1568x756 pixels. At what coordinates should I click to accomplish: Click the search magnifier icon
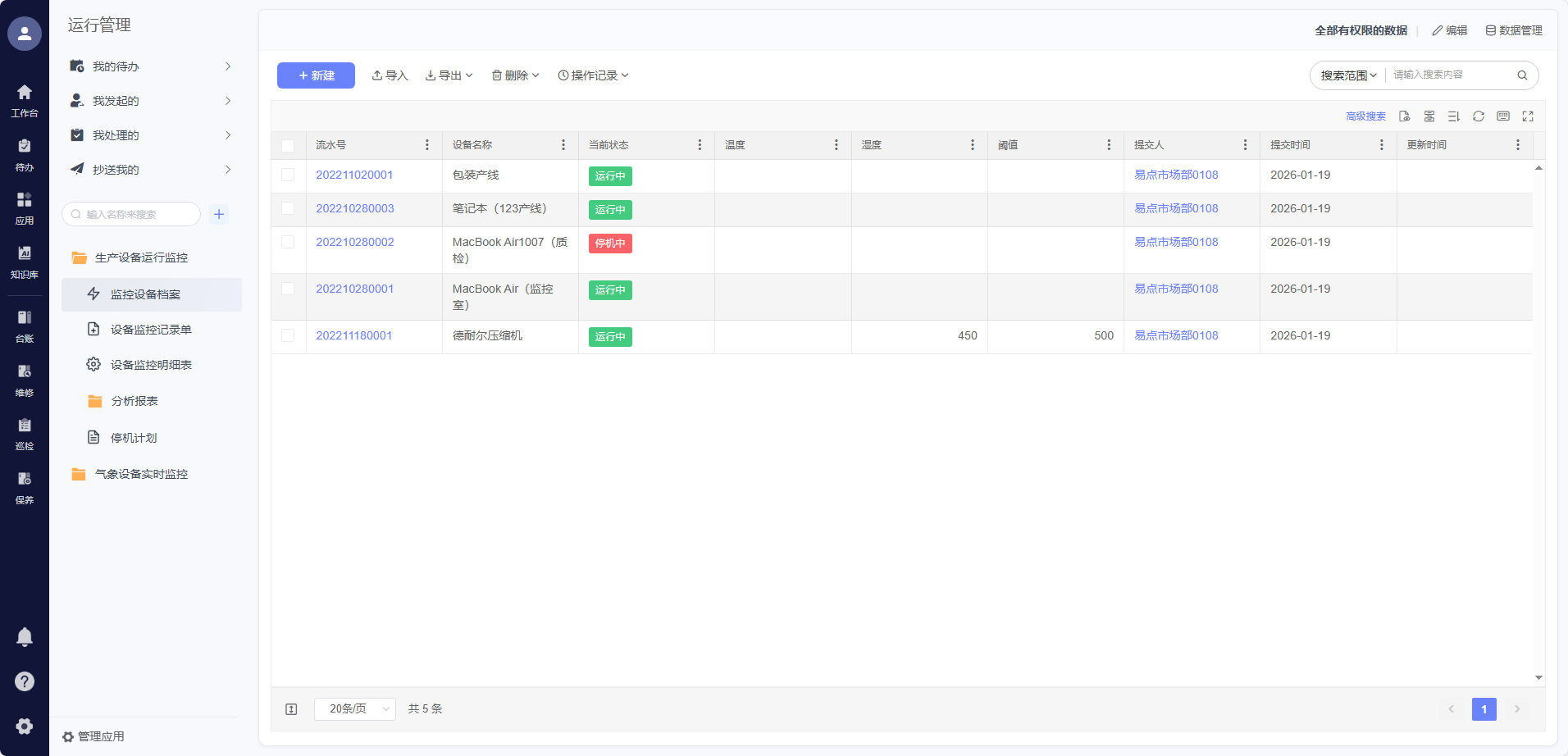[1522, 75]
